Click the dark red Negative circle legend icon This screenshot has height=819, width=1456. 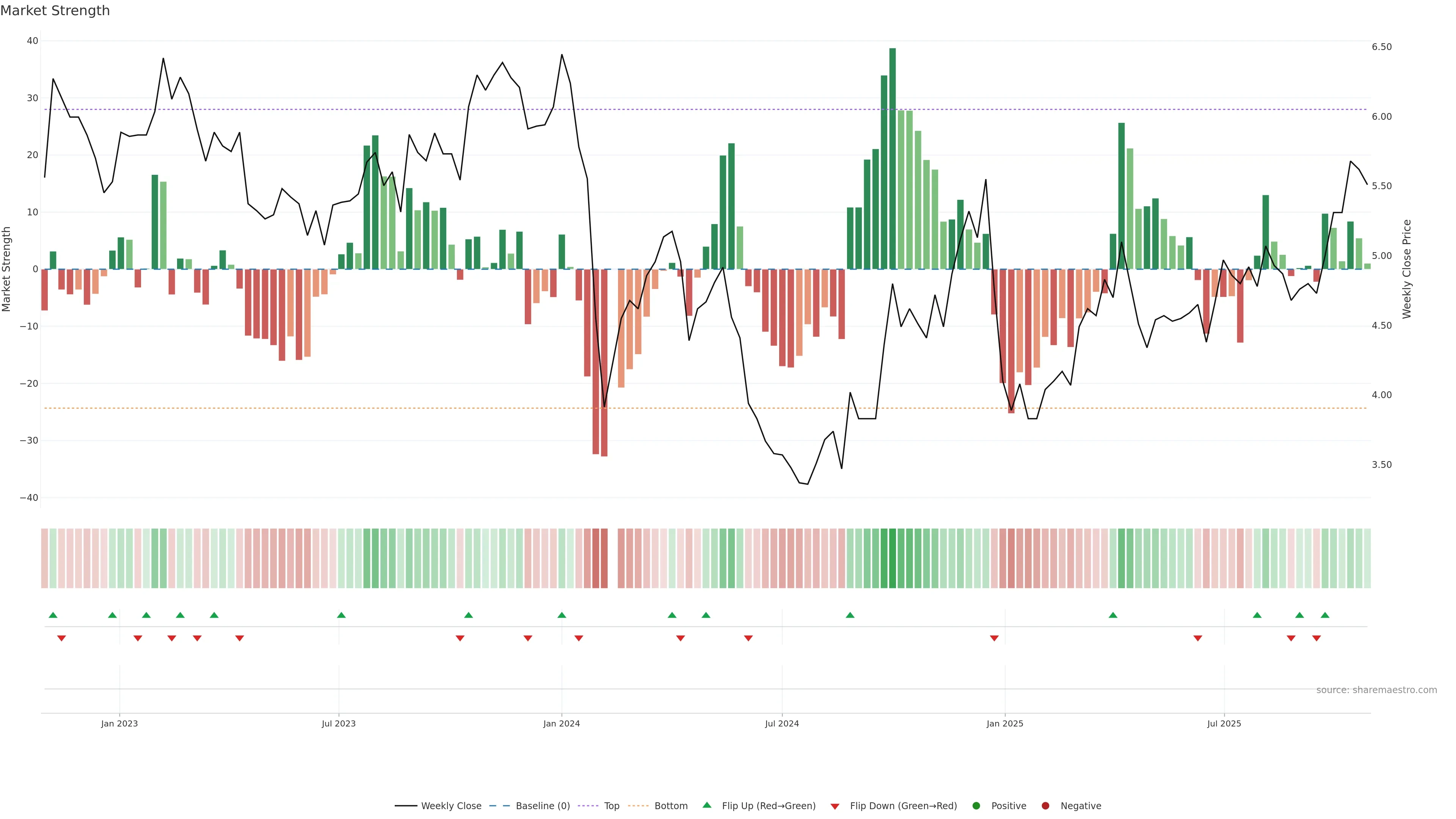1045,806
